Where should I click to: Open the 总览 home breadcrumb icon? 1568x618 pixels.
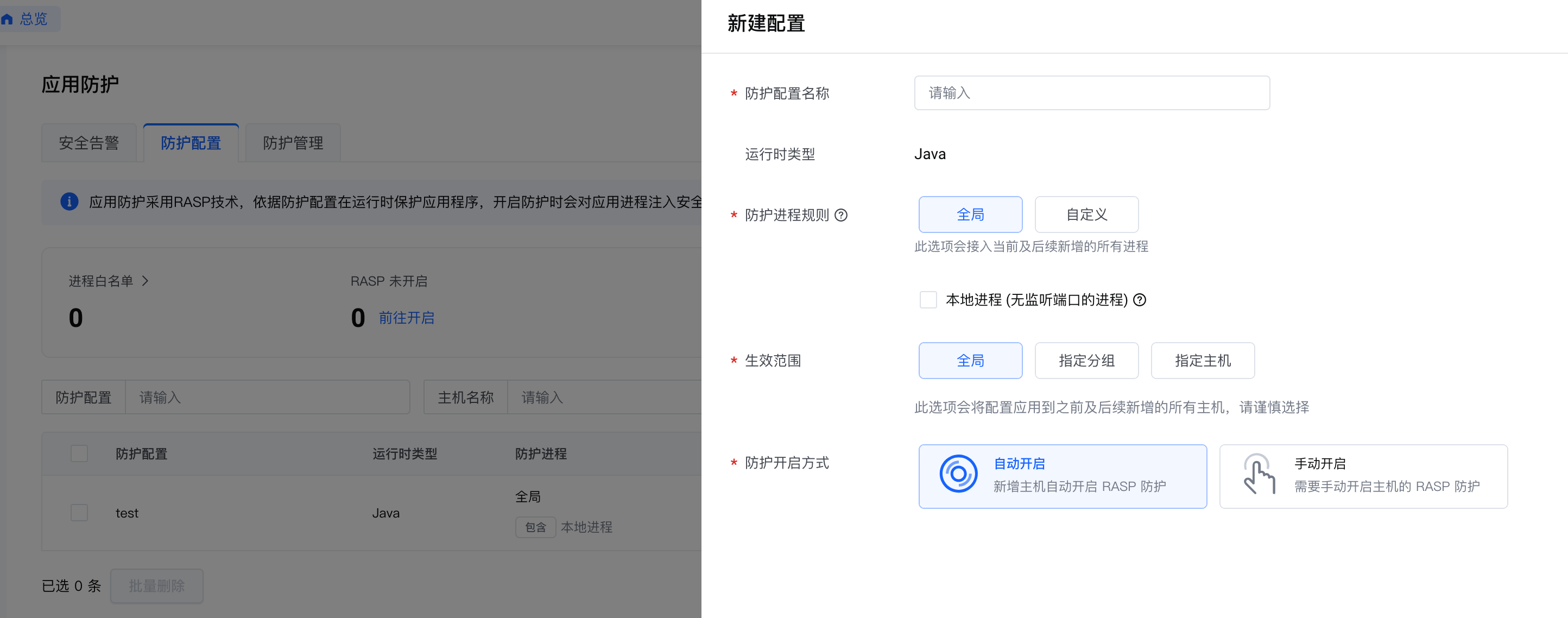click(x=7, y=19)
